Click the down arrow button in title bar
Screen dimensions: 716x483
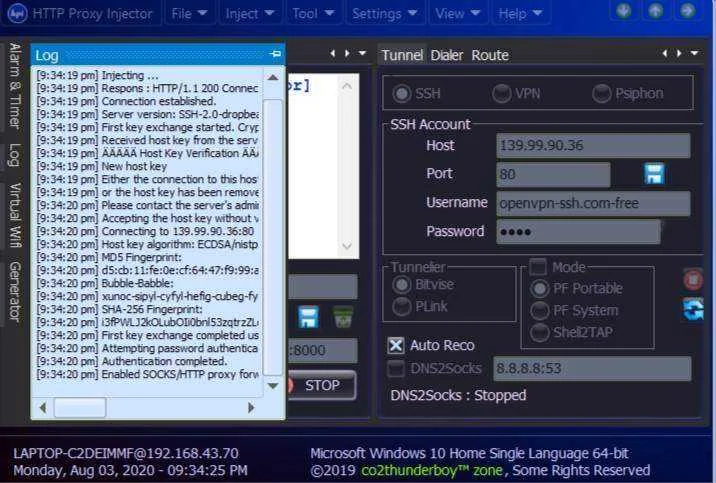pos(624,10)
